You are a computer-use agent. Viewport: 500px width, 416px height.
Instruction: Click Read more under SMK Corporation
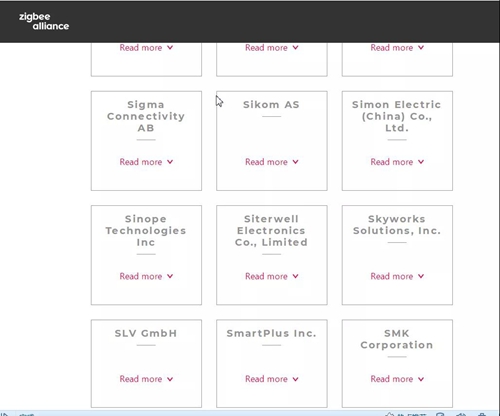click(x=397, y=379)
